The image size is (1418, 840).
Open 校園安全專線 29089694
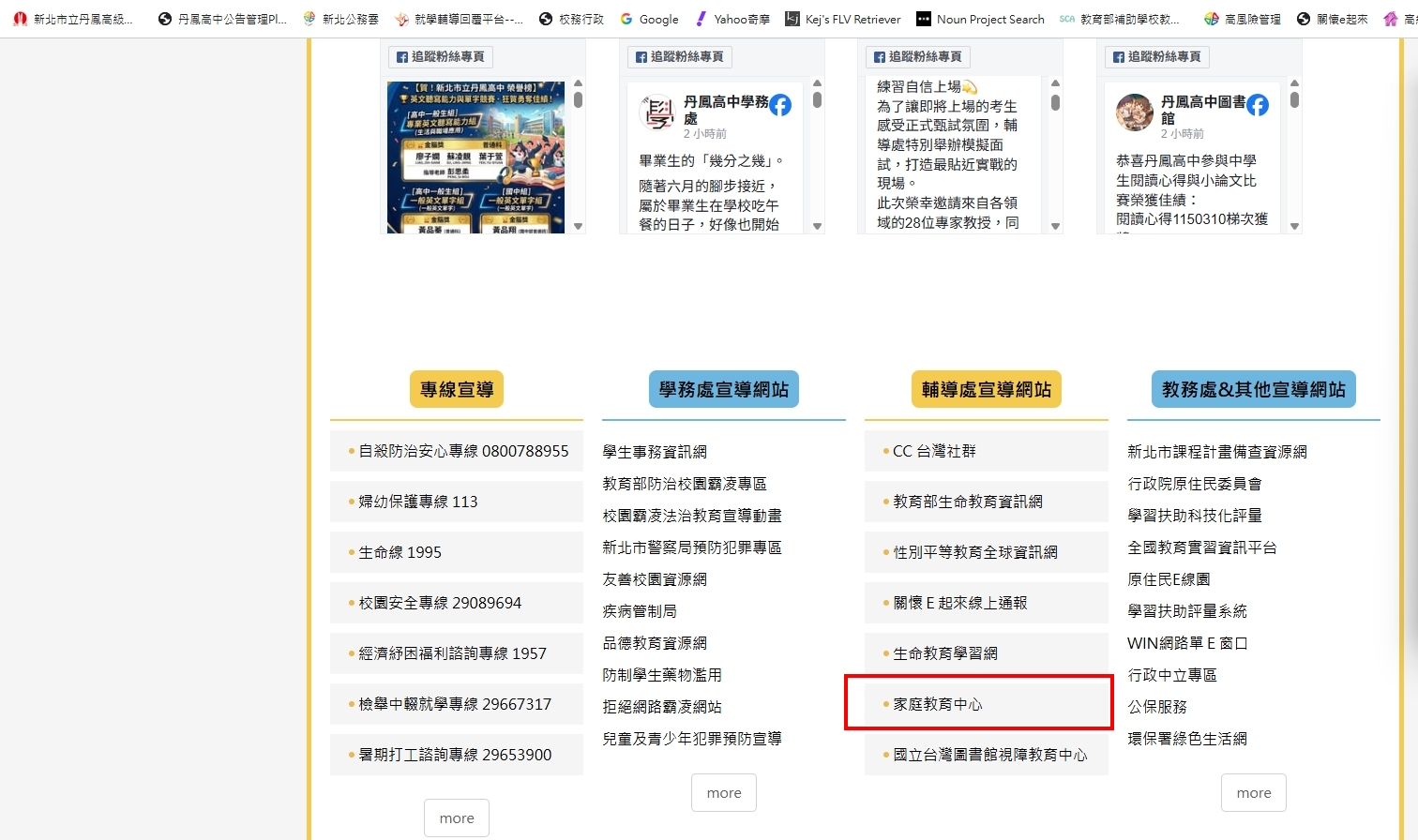pyautogui.click(x=457, y=603)
